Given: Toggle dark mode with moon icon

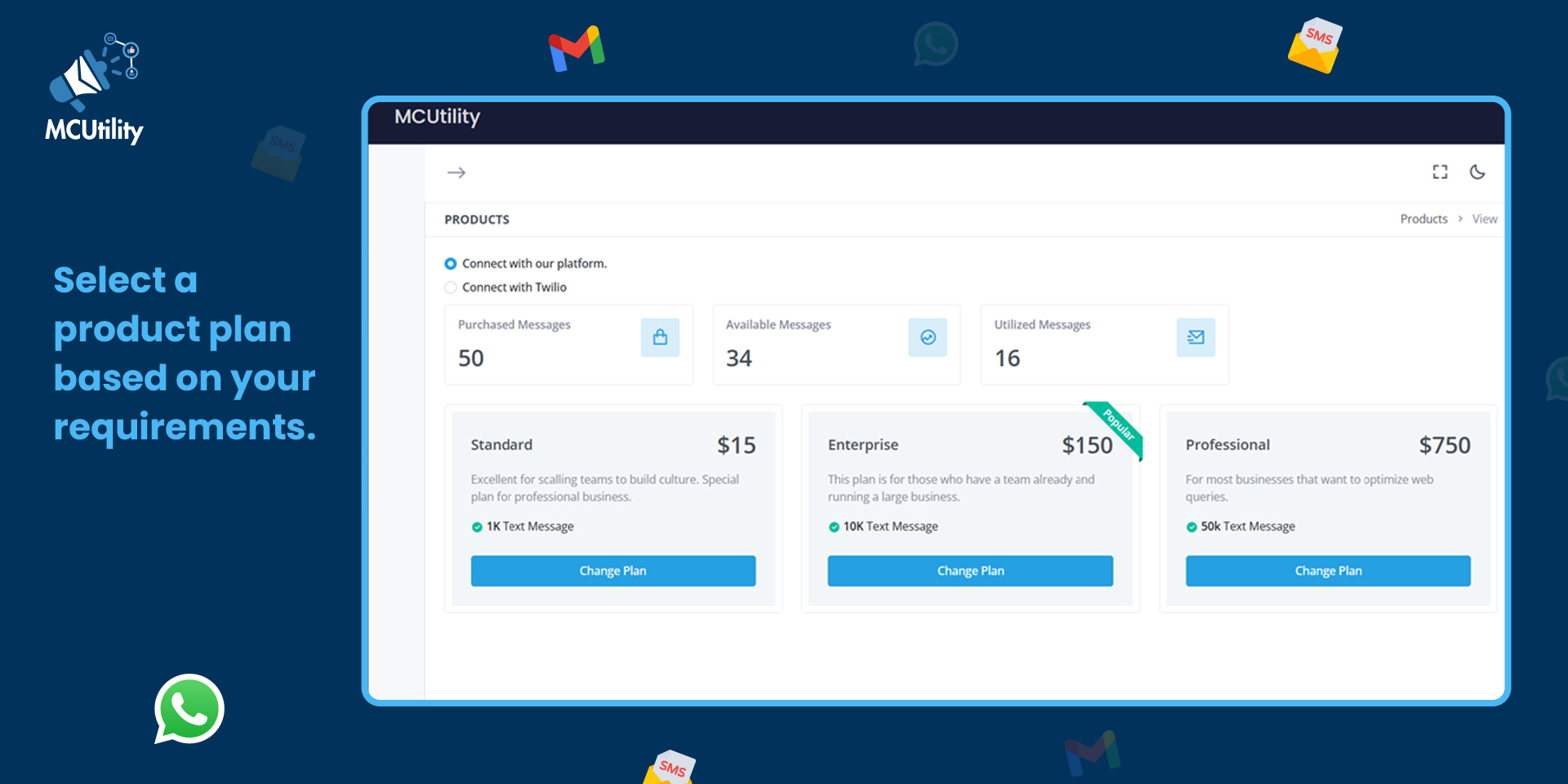Looking at the screenshot, I should 1477,171.
